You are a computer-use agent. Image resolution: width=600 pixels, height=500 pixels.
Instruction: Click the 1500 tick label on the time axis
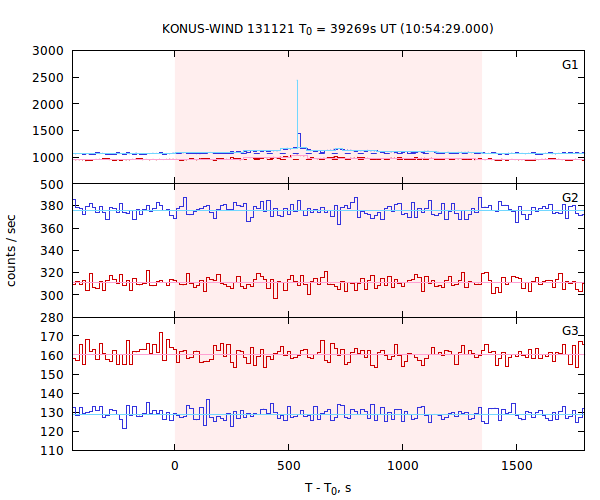[x=517, y=466]
